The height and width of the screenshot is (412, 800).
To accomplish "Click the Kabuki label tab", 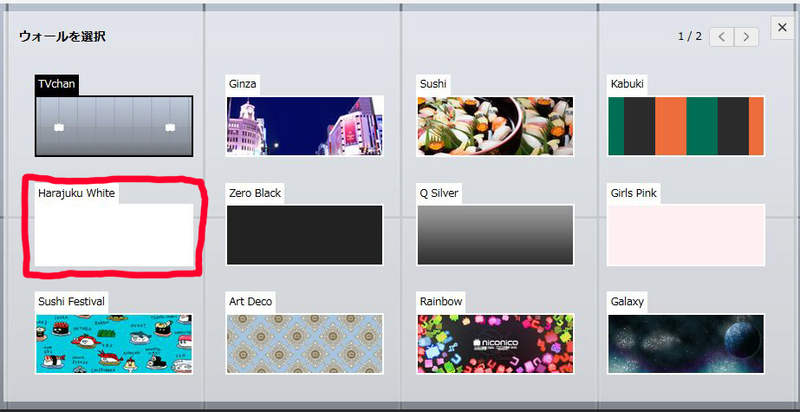I will [627, 84].
